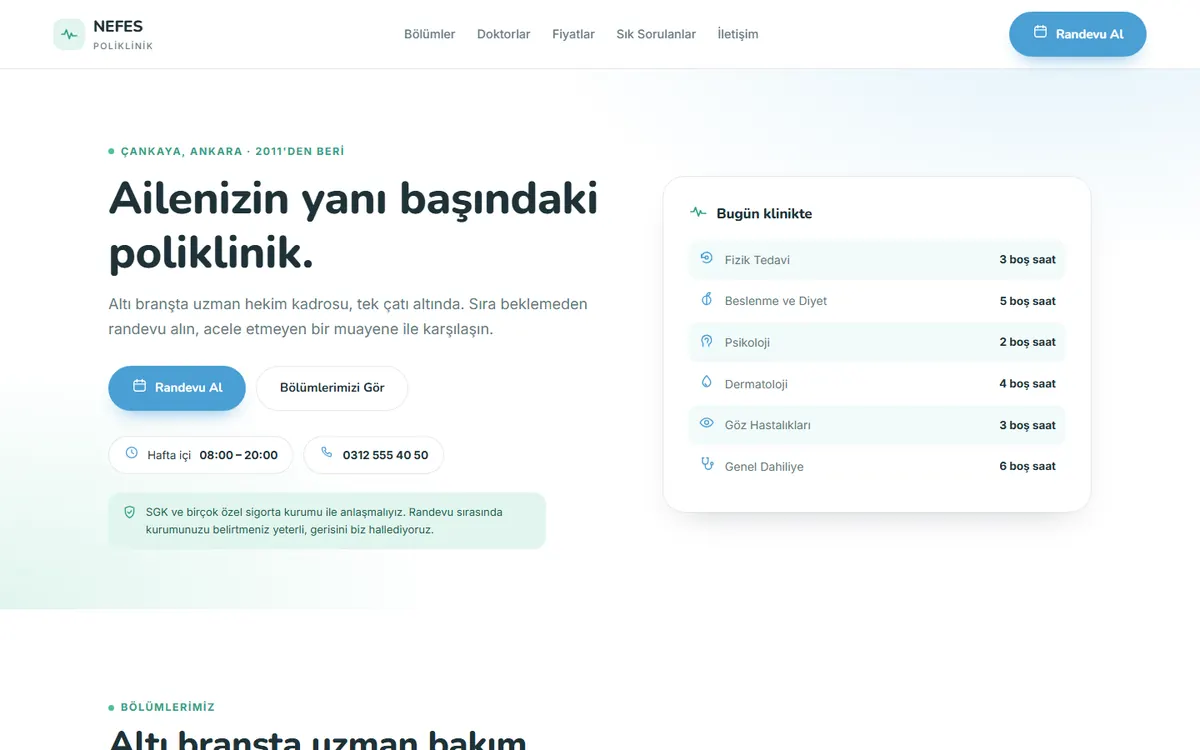The width and height of the screenshot is (1200, 750).
Task: Select the Fizik Tedavi row
Action: [877, 260]
